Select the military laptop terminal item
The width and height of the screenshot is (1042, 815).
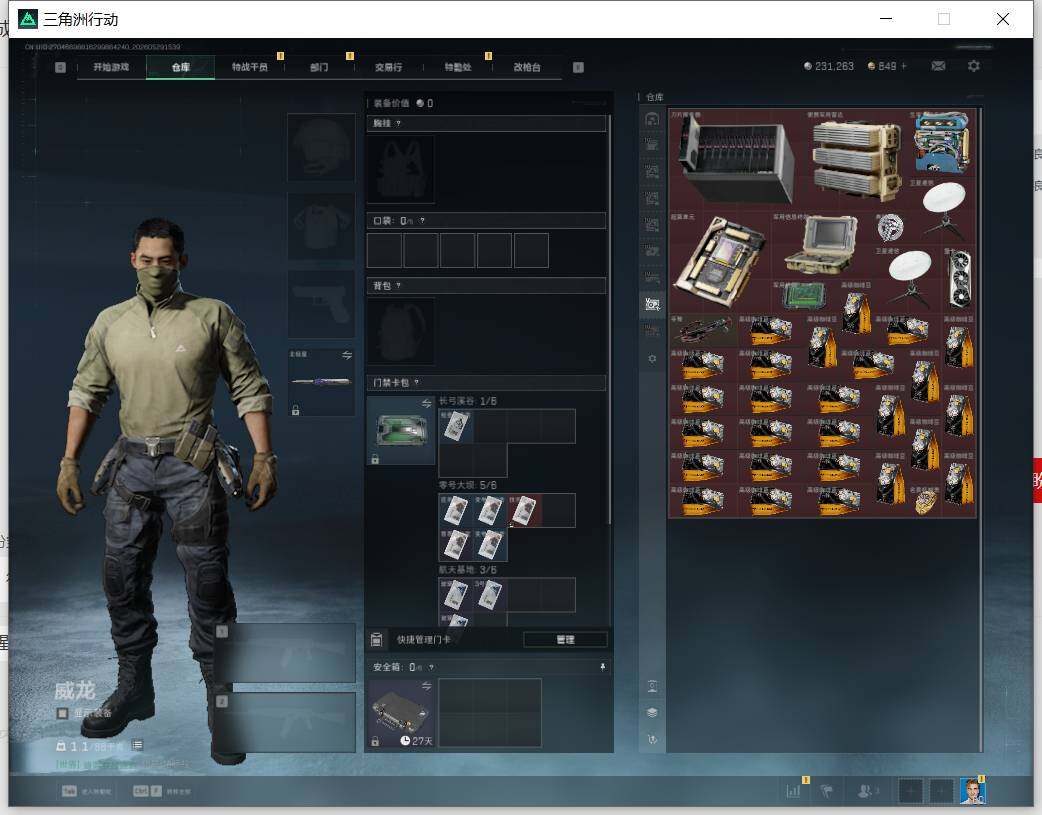point(822,245)
